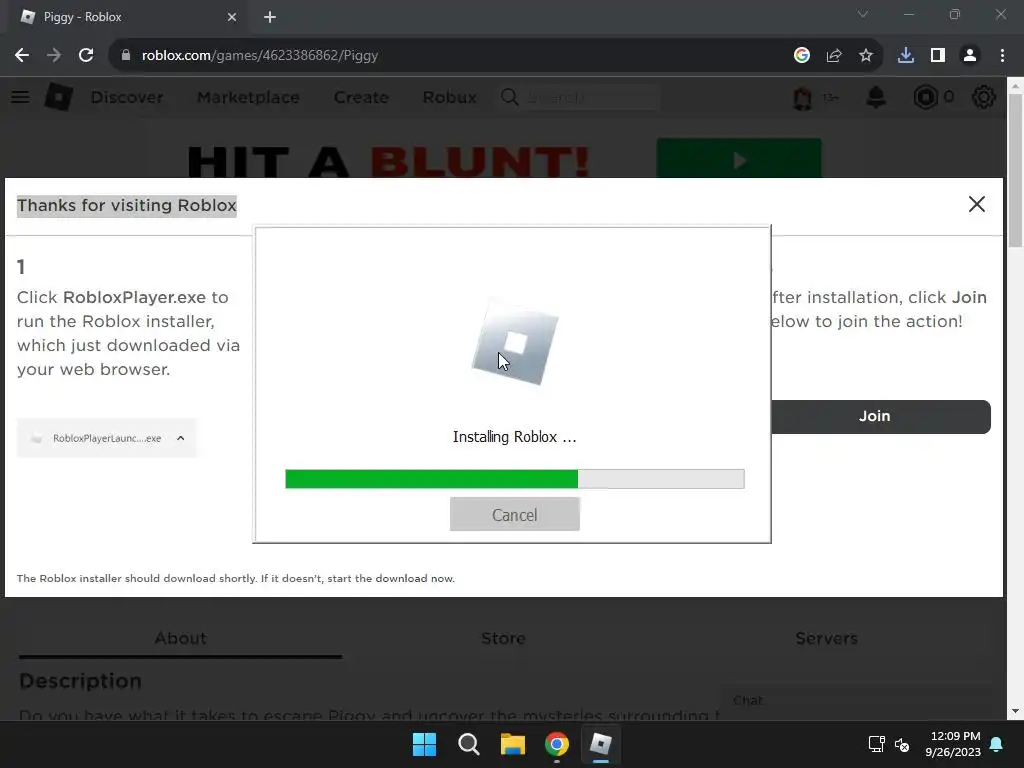Click the green play button on the ad
The height and width of the screenshot is (768, 1024).
739,158
